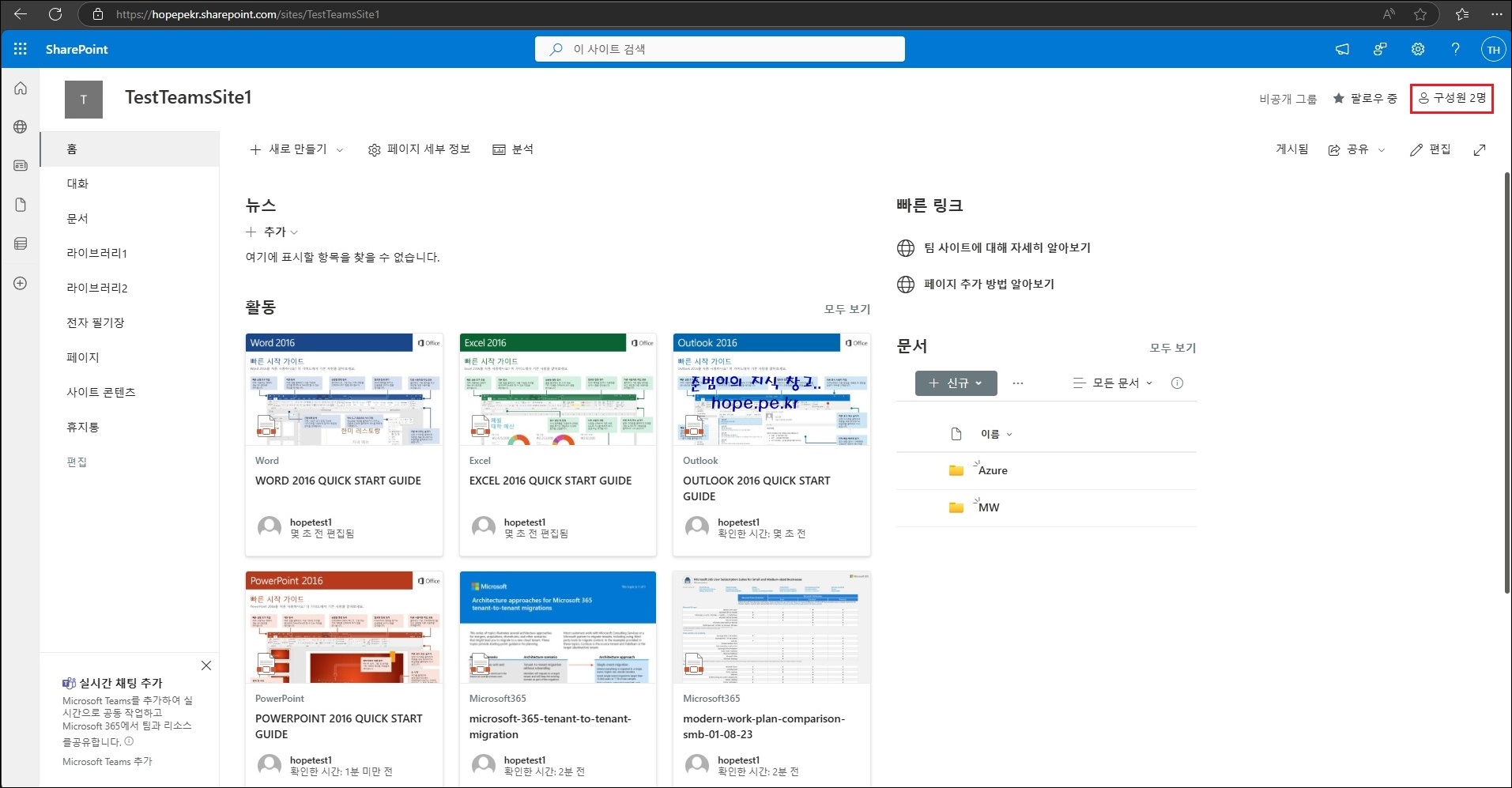This screenshot has height=788, width=1512.
Task: Close the 실시간 채팅 추가 panel
Action: pyautogui.click(x=206, y=665)
